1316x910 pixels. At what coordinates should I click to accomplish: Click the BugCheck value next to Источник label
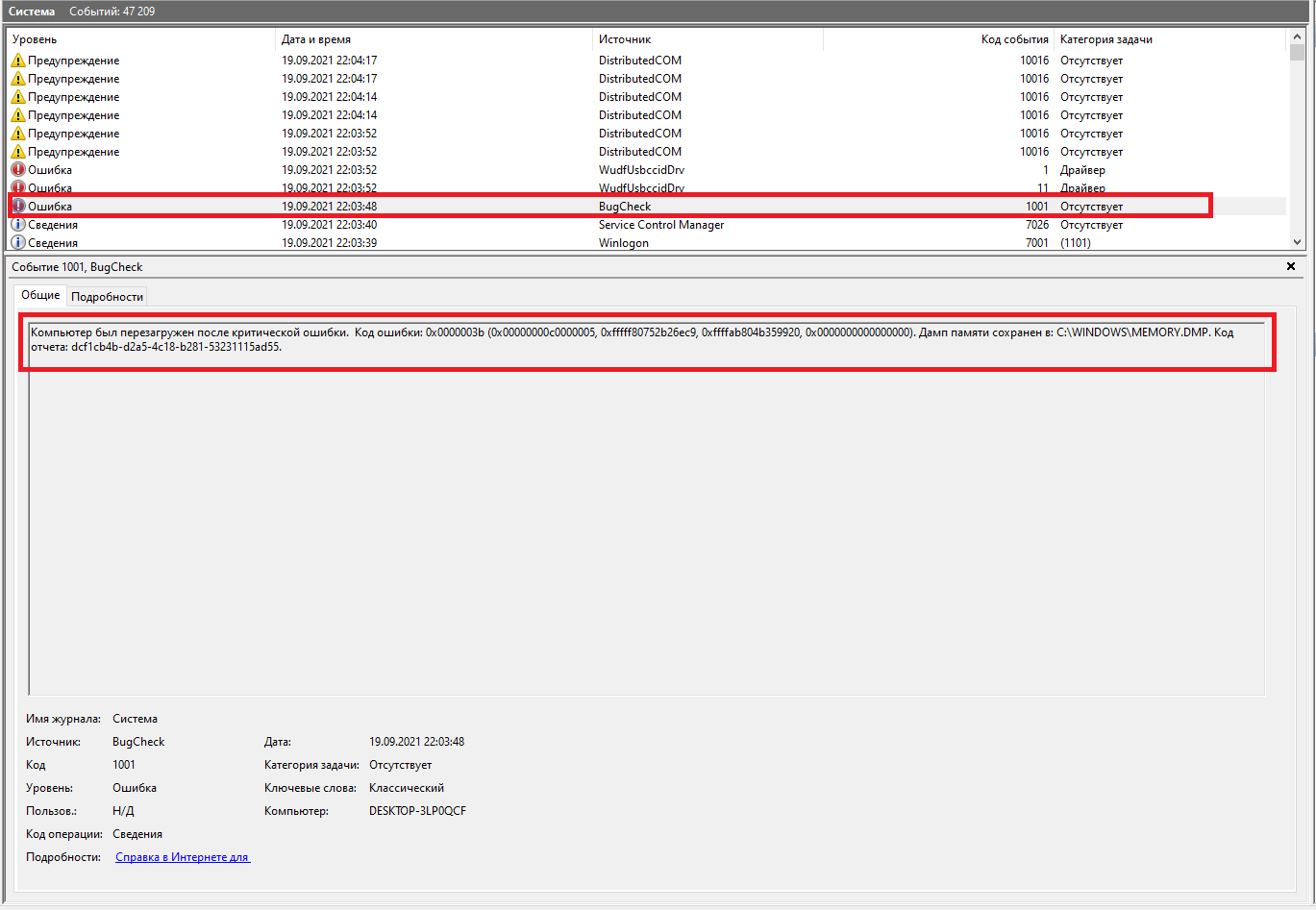pos(138,742)
